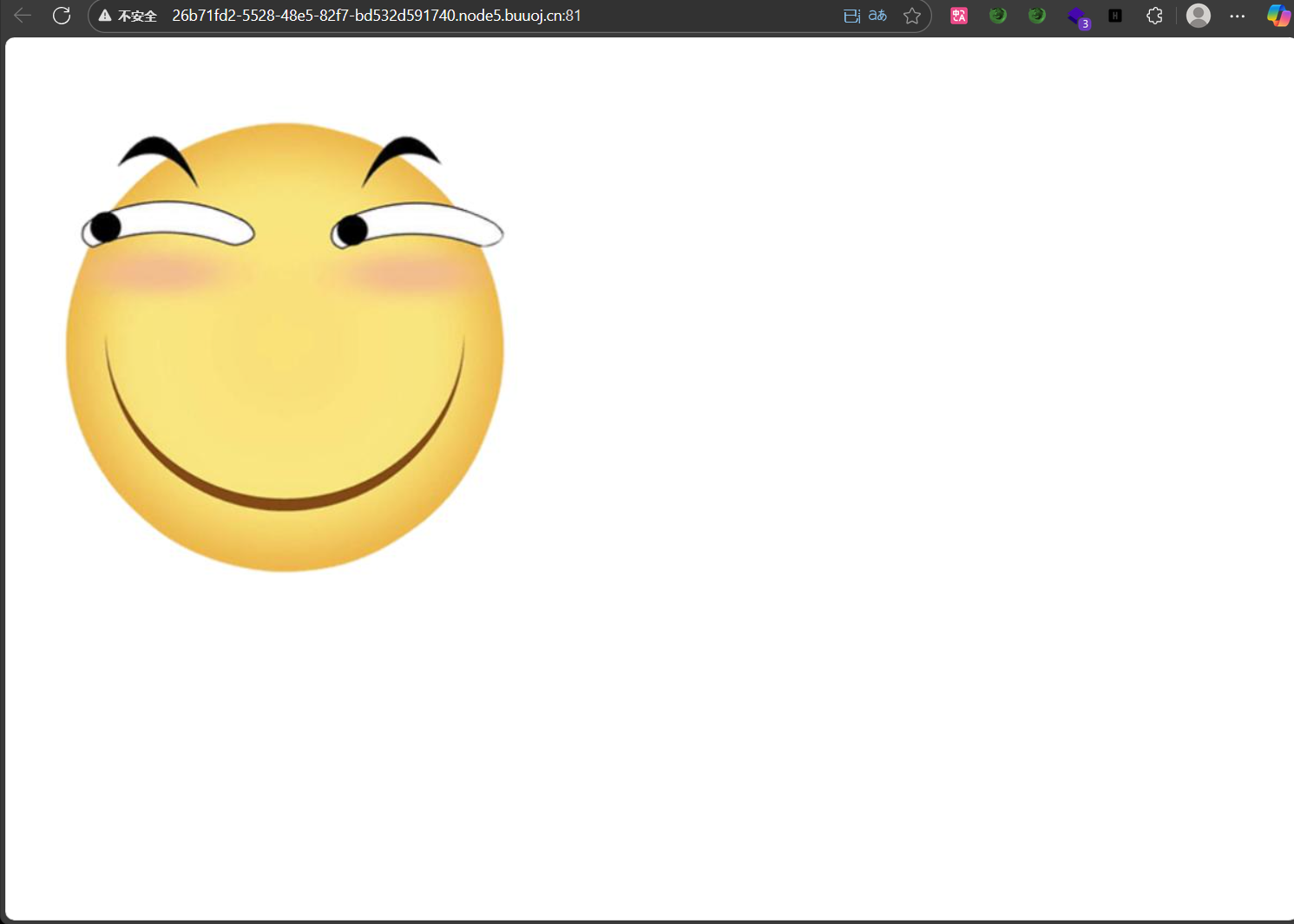The width and height of the screenshot is (1294, 924).
Task: Click the first green FoxyProxy extension icon
Action: pos(997,15)
